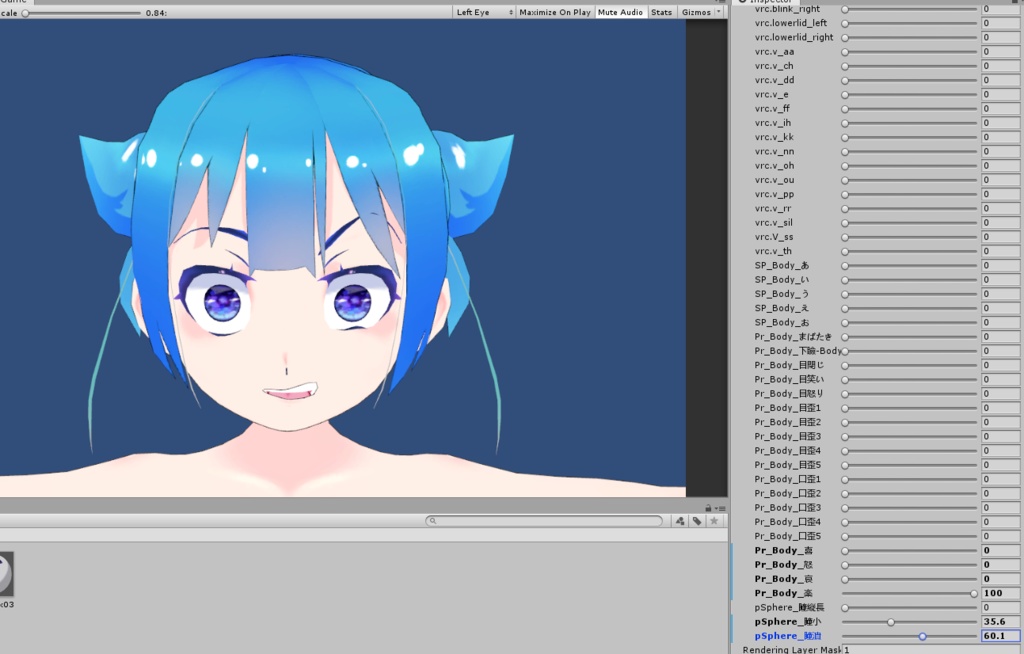Image resolution: width=1024 pixels, height=654 pixels.
Task: Select the Pr_Body_口歪1 label
Action: [788, 480]
